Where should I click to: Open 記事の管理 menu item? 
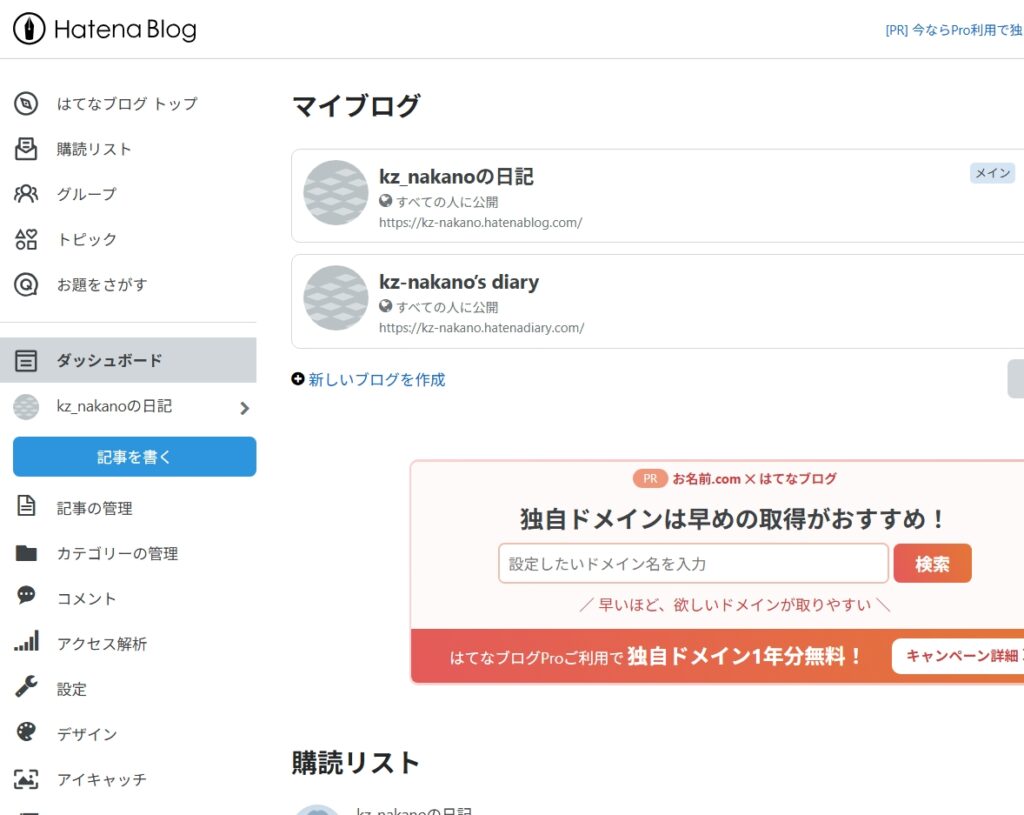pos(94,508)
